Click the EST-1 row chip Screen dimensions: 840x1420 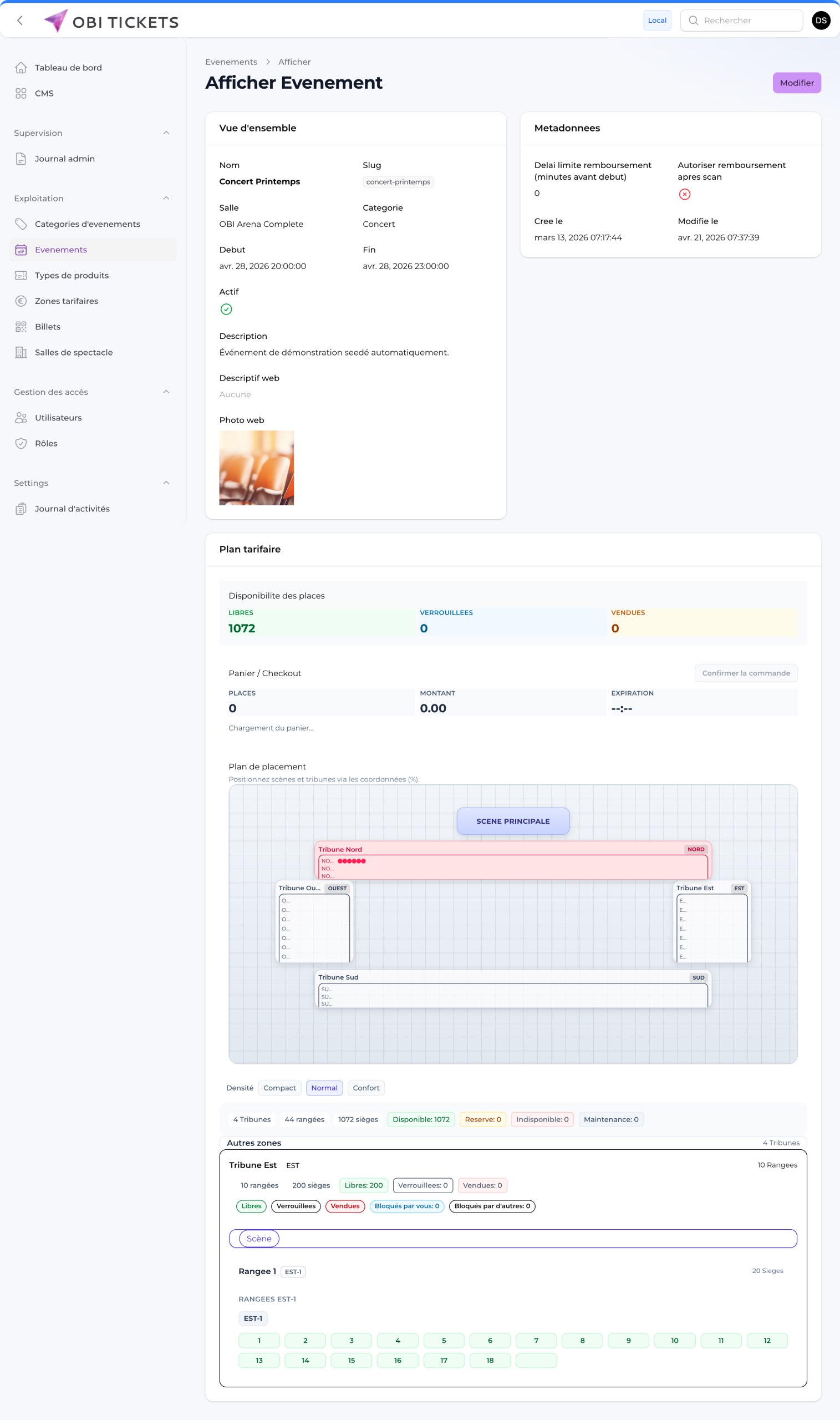(253, 1318)
